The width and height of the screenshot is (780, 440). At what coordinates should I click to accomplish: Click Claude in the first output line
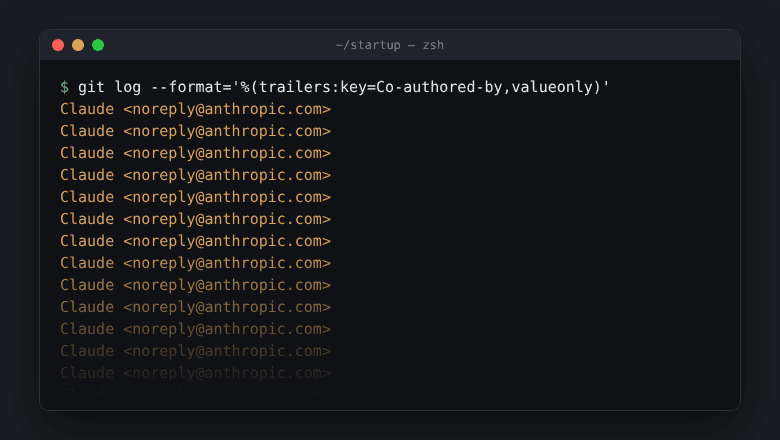(87, 109)
